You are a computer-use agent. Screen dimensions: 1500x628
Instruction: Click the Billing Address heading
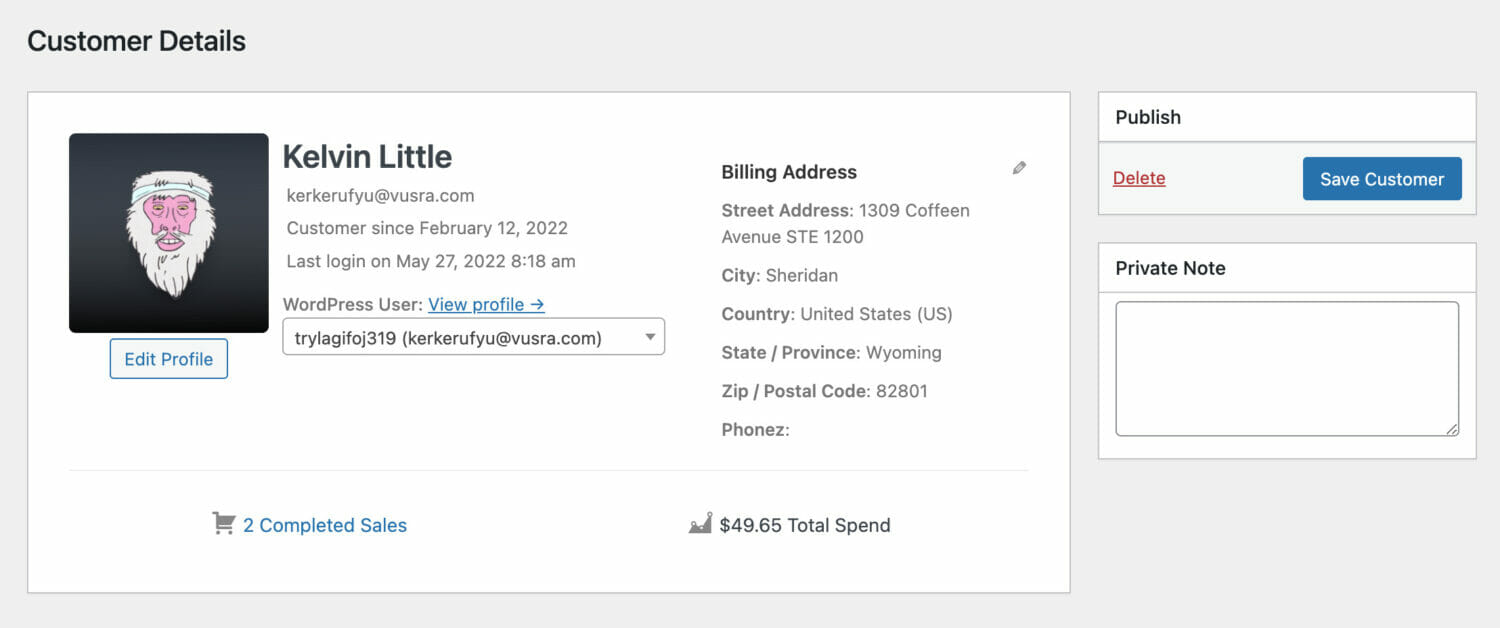pos(789,172)
